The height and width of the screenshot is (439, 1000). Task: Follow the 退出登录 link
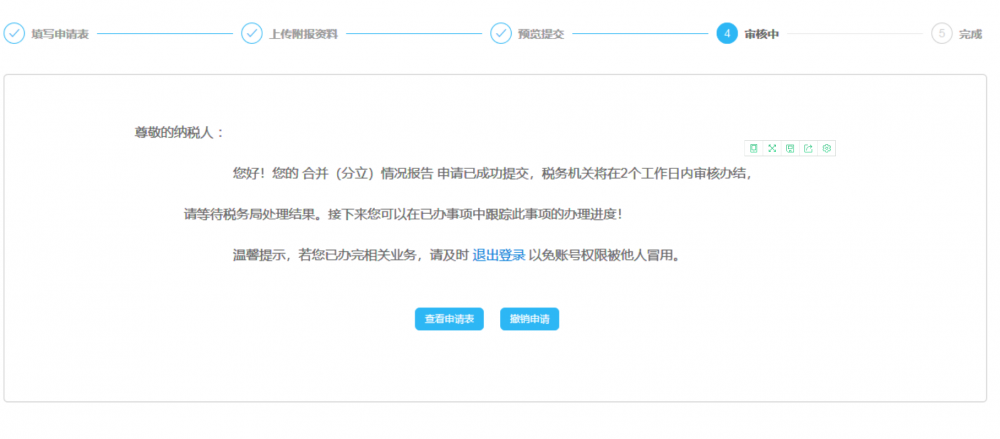(499, 255)
